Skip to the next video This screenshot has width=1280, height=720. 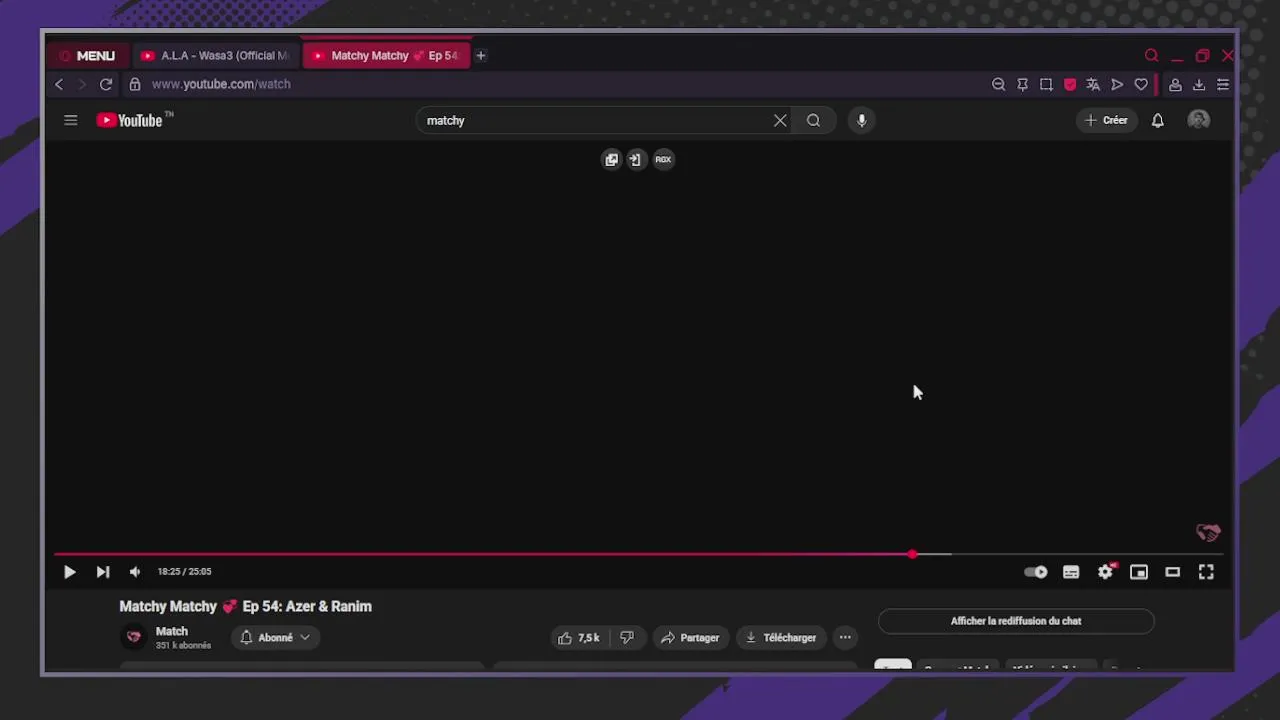(102, 572)
